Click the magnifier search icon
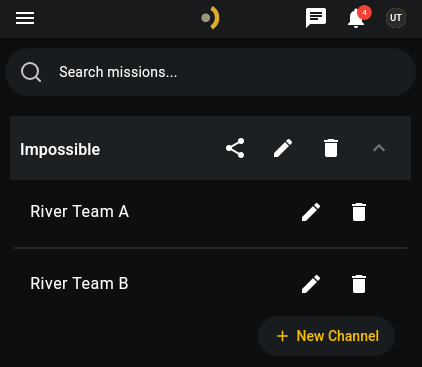 click(31, 72)
